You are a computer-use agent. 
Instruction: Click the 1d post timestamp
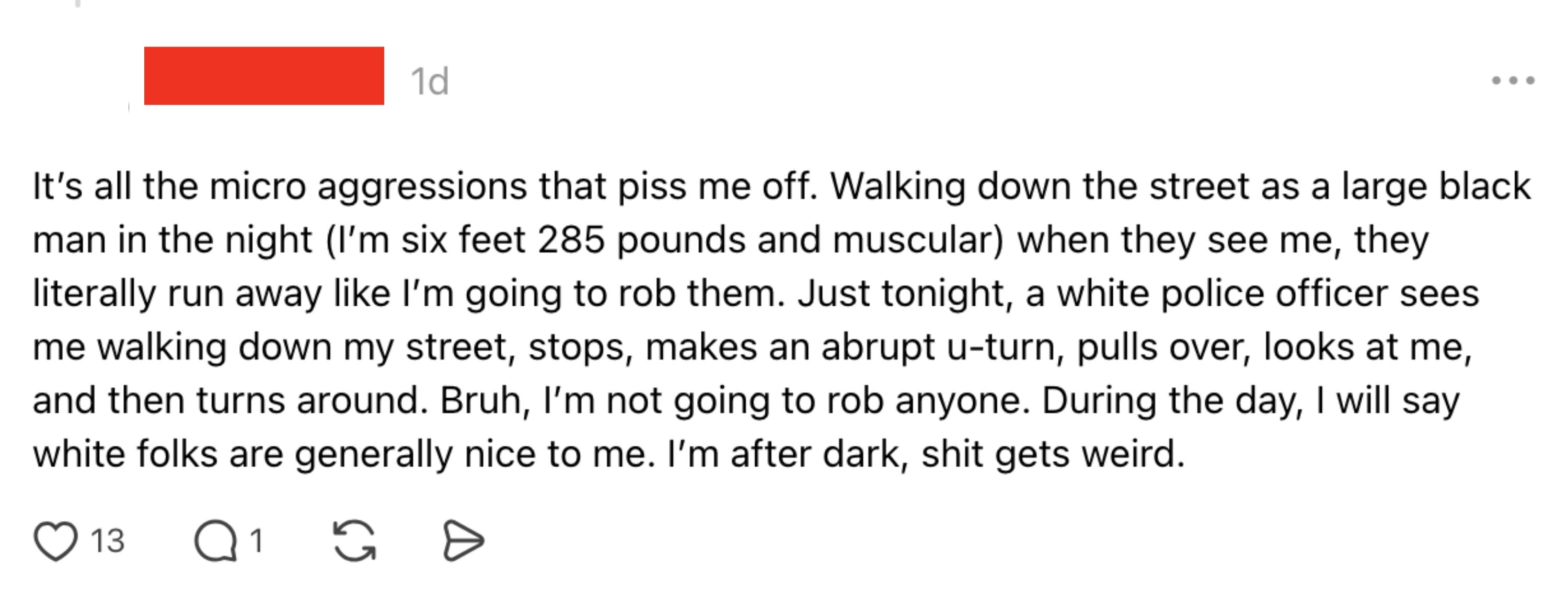(x=430, y=82)
